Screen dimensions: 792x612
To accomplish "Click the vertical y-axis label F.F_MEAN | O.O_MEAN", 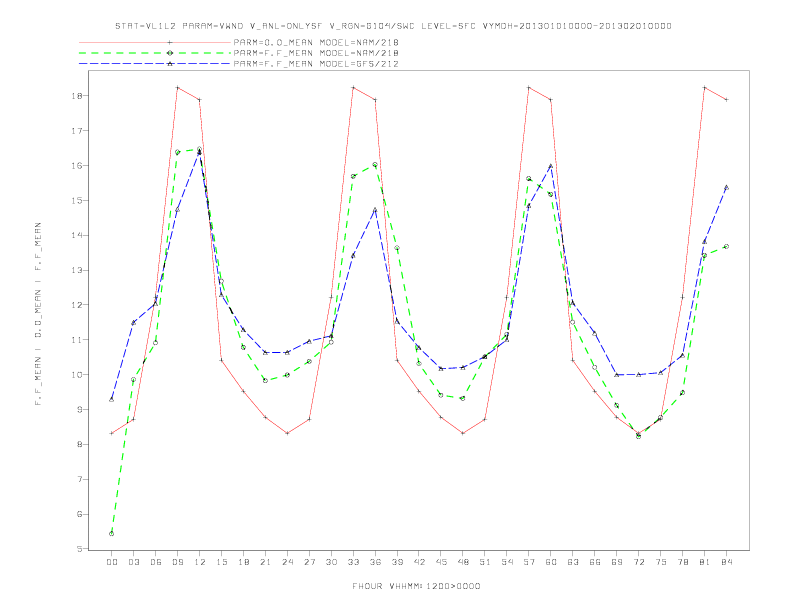I will (38, 314).
